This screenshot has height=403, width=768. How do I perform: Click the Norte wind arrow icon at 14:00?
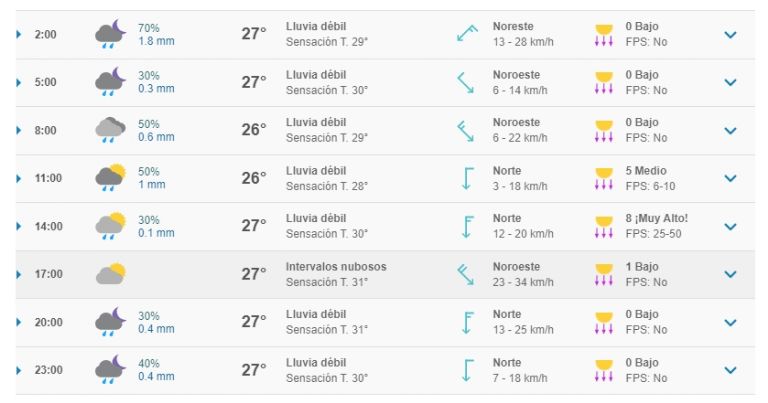[x=468, y=227]
